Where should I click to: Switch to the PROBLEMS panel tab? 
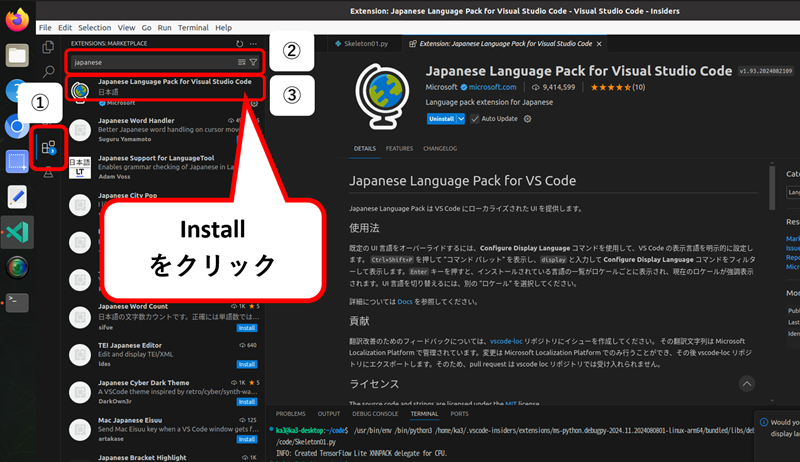coord(290,414)
